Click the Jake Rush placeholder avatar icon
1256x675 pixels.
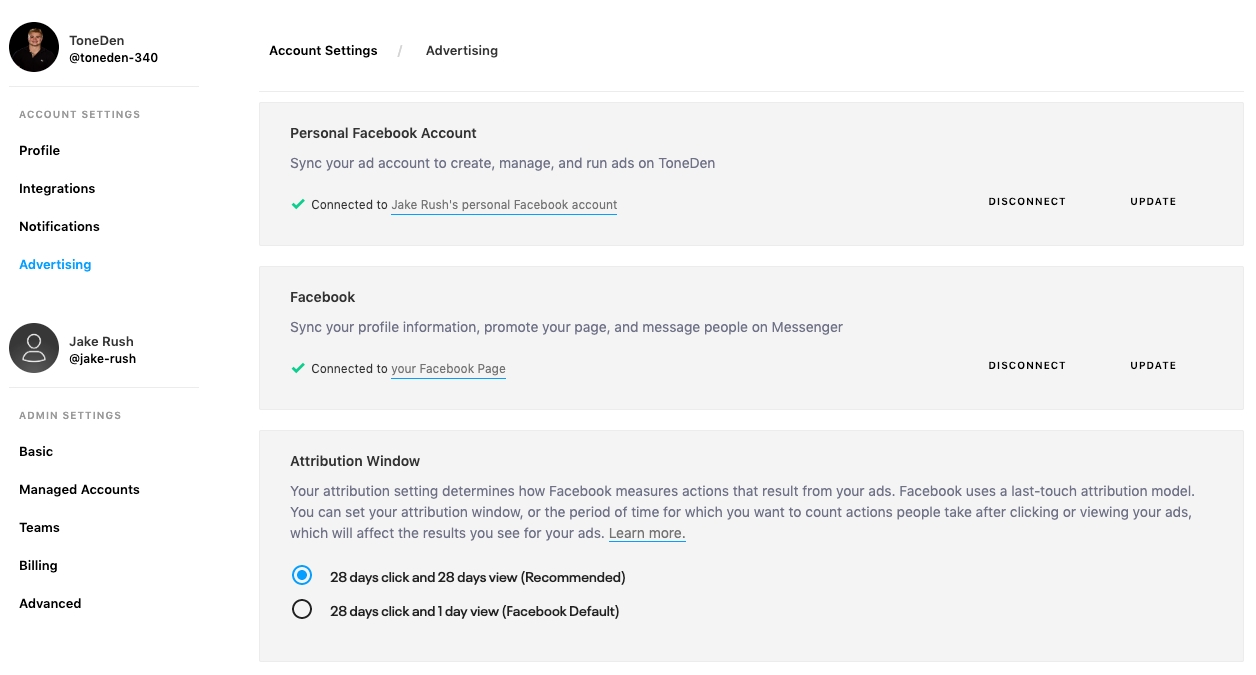[34, 348]
